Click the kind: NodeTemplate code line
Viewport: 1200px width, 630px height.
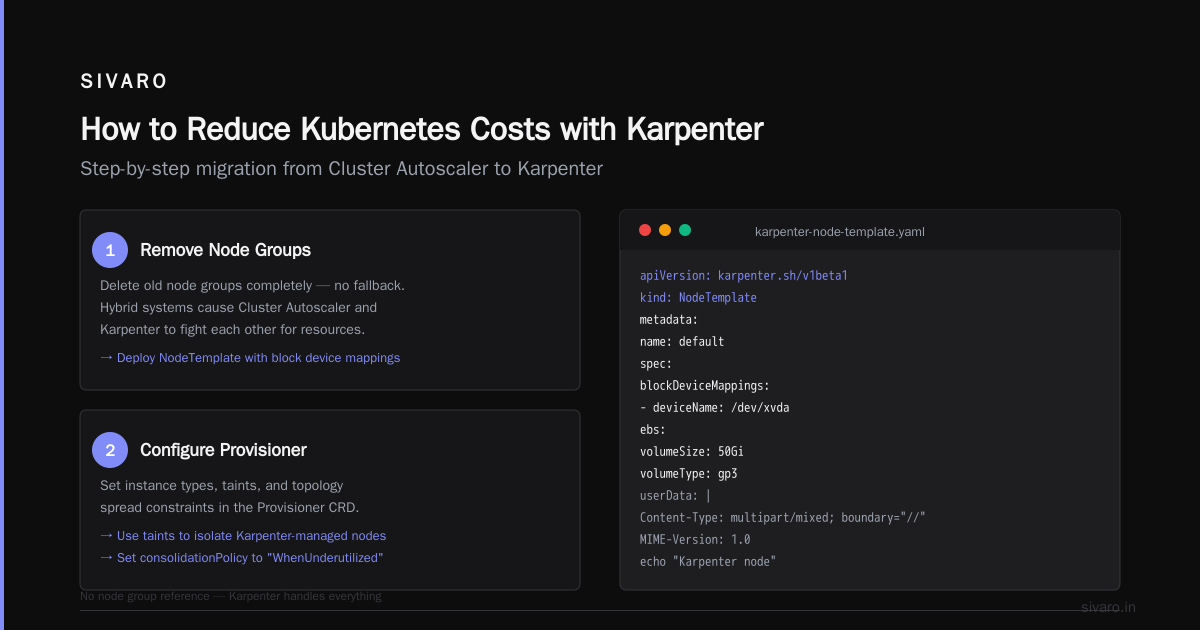click(x=698, y=297)
